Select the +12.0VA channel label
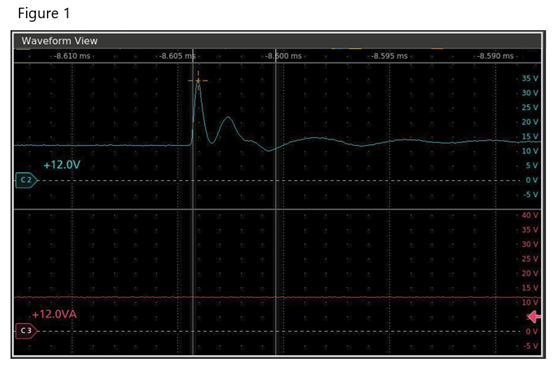The width and height of the screenshot is (553, 368). 54,314
